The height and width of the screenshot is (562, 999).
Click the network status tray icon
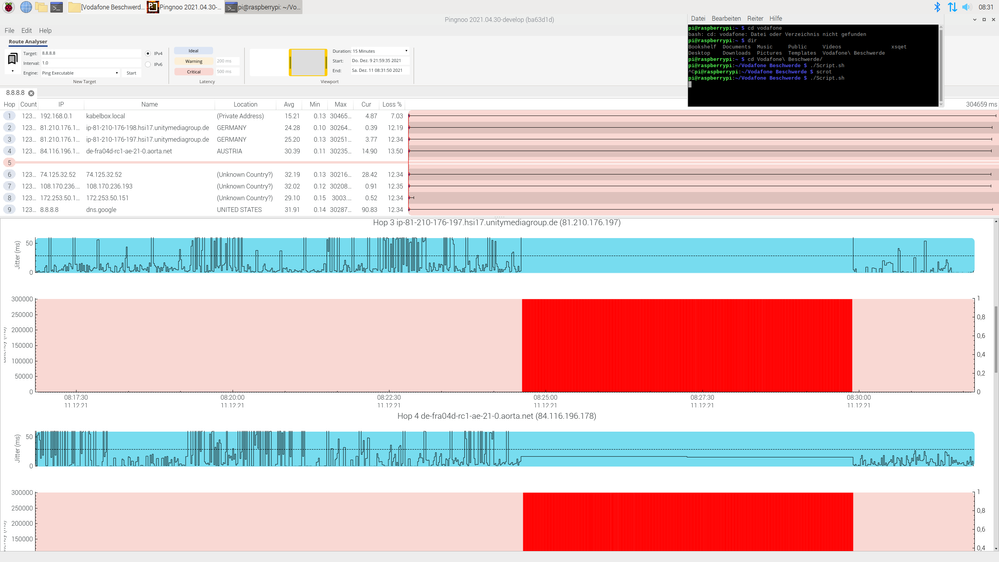[x=952, y=7]
